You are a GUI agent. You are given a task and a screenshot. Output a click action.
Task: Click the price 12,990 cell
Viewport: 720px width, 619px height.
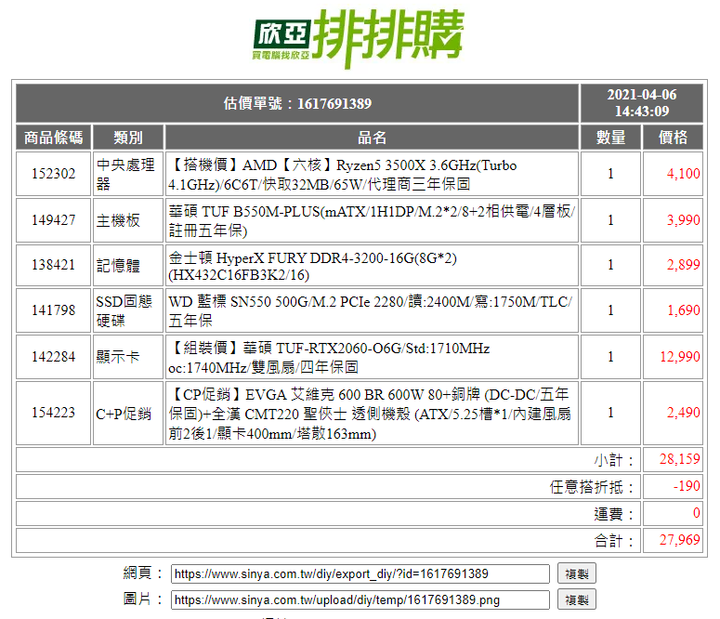coord(673,357)
